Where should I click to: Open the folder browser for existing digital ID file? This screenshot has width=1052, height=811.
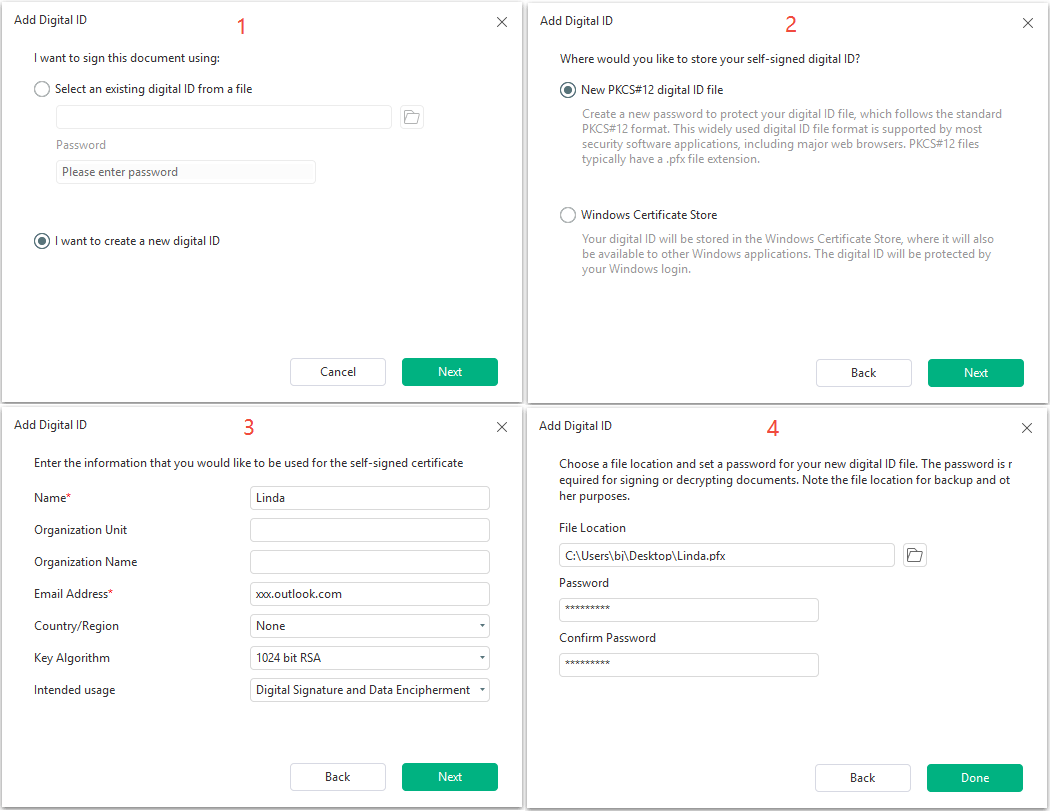[411, 117]
